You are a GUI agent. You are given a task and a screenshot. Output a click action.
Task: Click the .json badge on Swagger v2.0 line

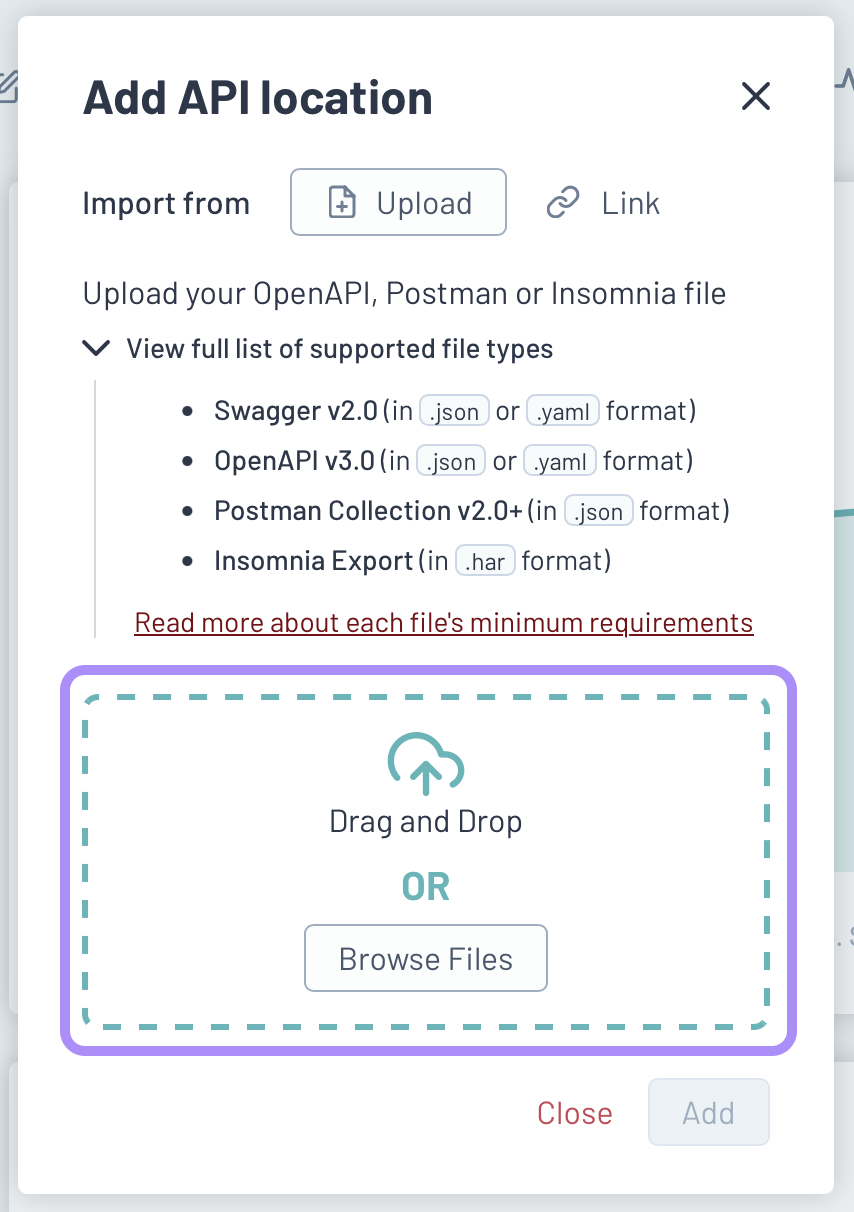(454, 411)
